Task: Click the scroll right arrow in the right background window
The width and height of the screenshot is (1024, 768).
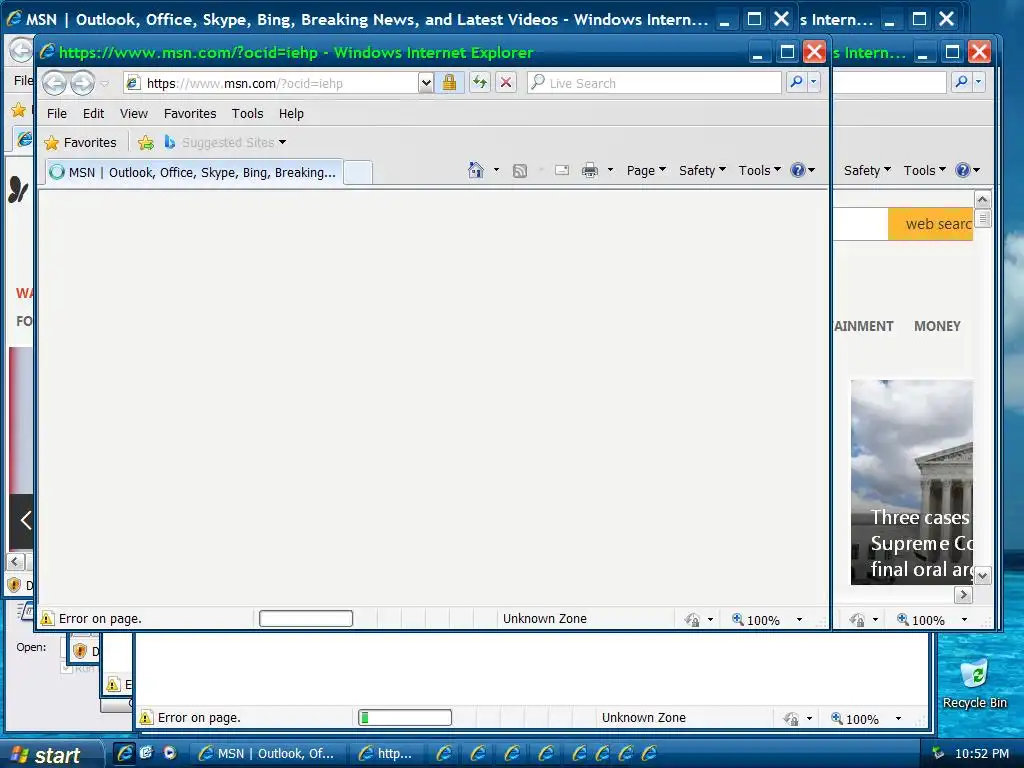Action: click(963, 594)
